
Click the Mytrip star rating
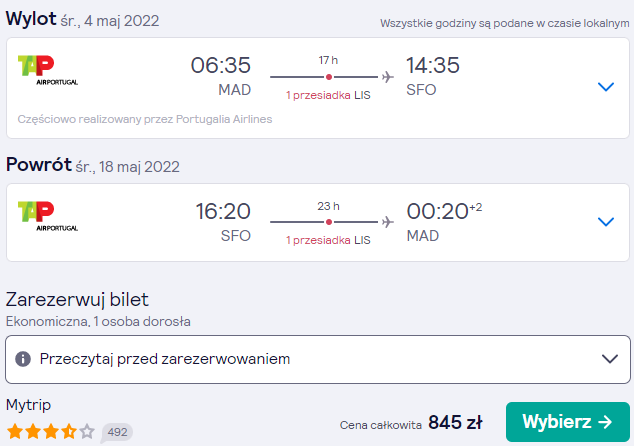[51, 431]
